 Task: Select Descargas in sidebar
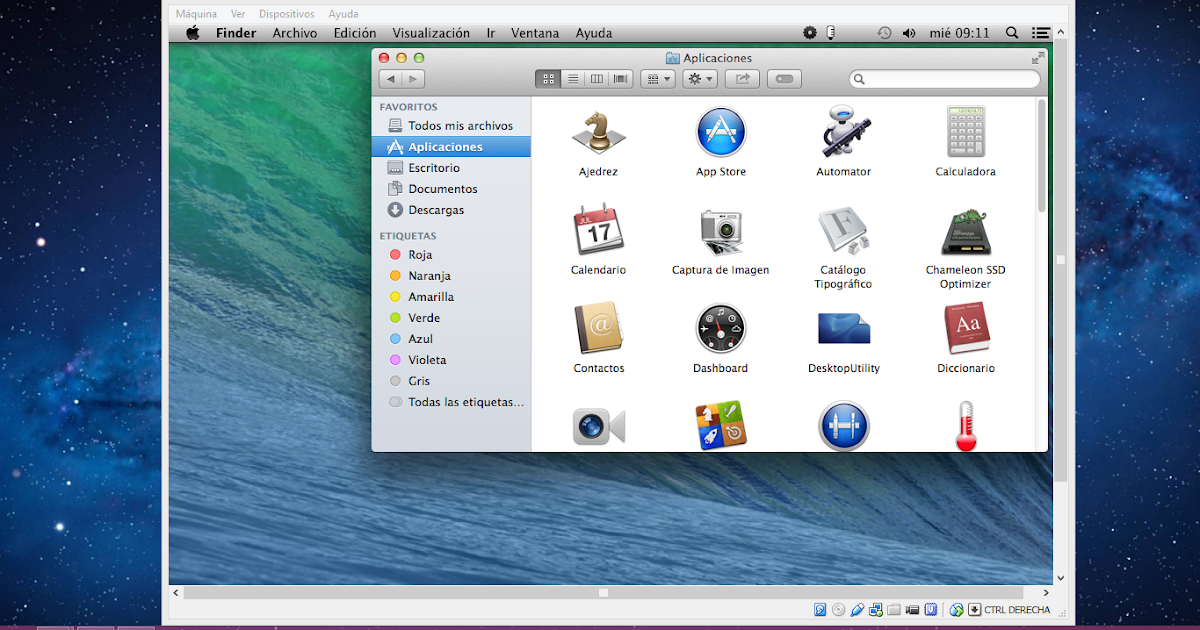click(451, 210)
